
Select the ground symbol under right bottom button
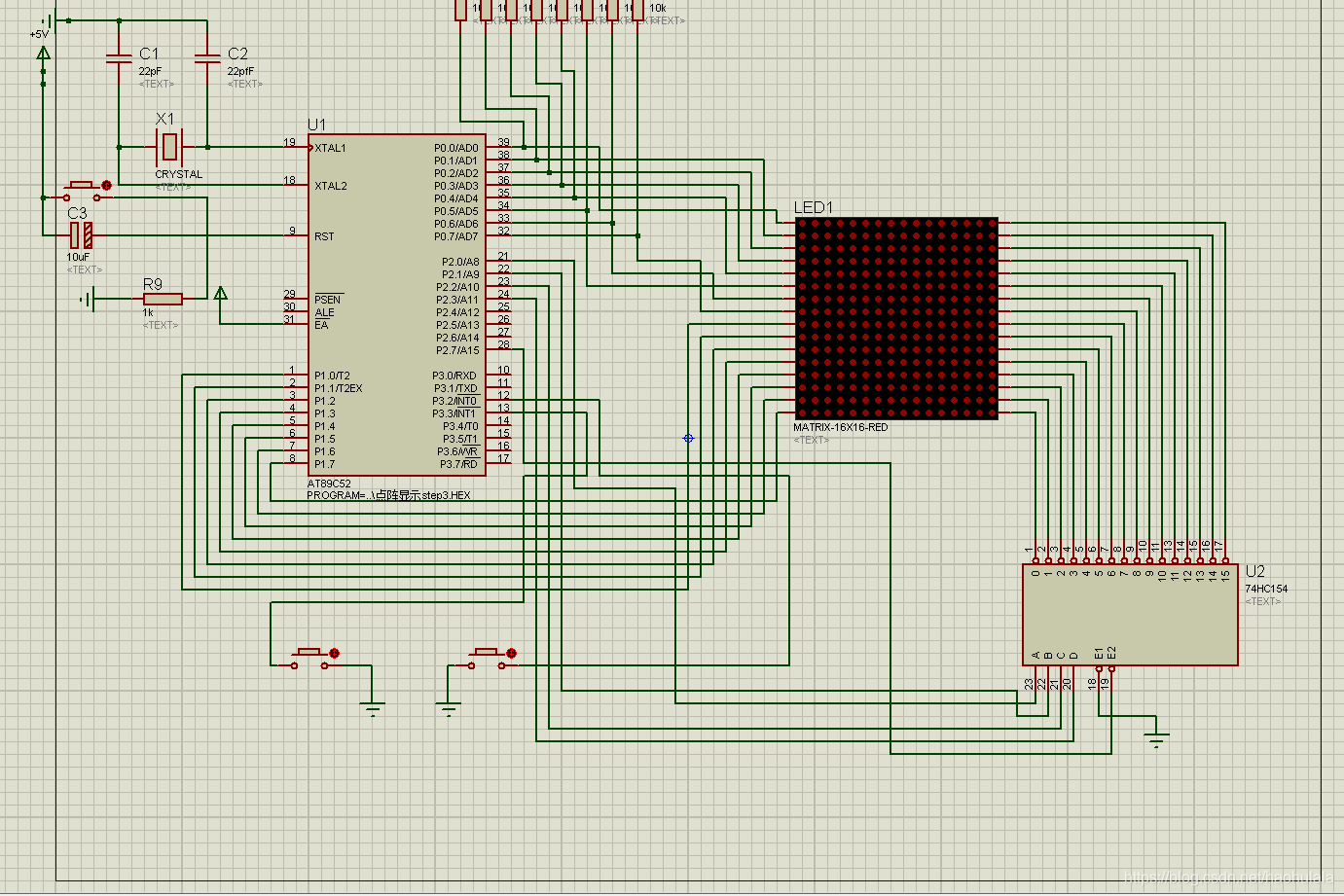[x=449, y=707]
